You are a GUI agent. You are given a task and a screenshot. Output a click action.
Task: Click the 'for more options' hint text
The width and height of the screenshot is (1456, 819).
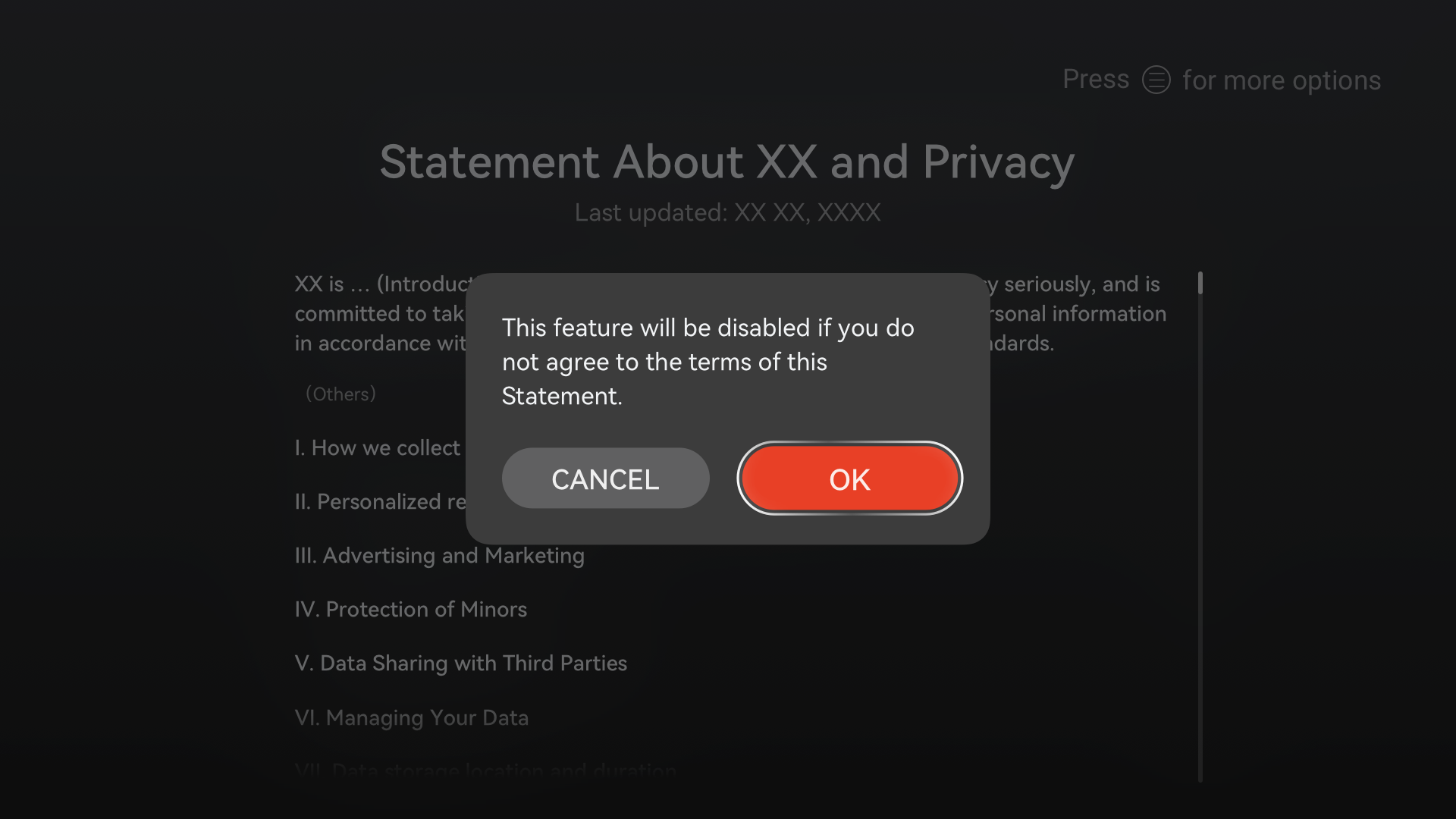1281,80
